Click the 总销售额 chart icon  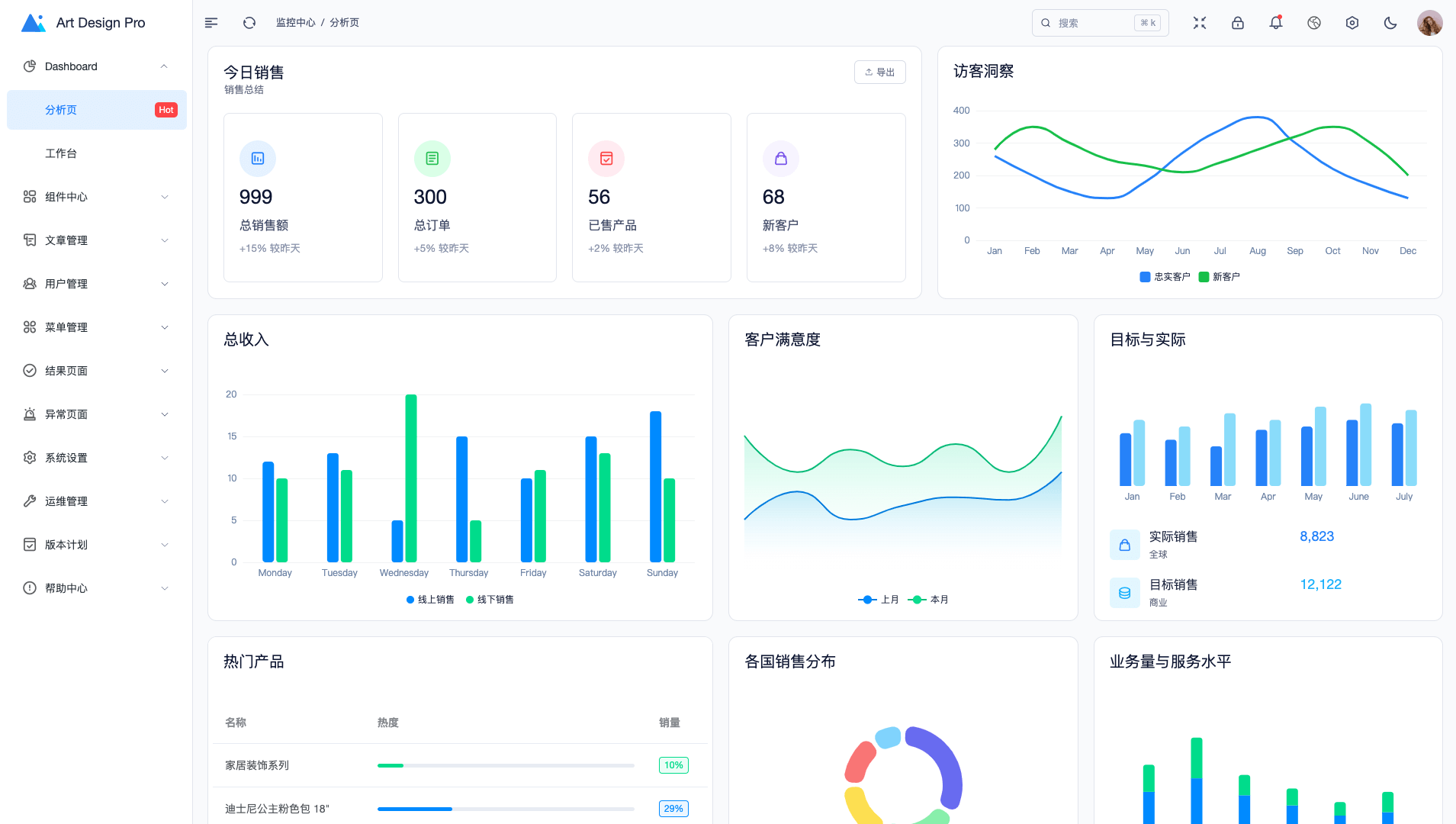point(258,159)
